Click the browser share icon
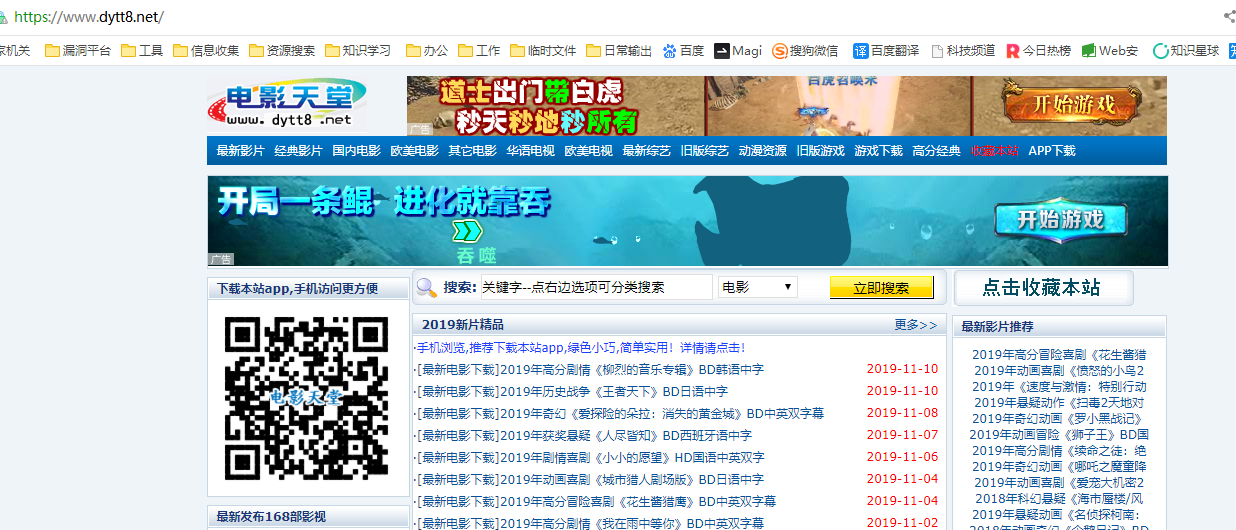 click(x=1229, y=16)
